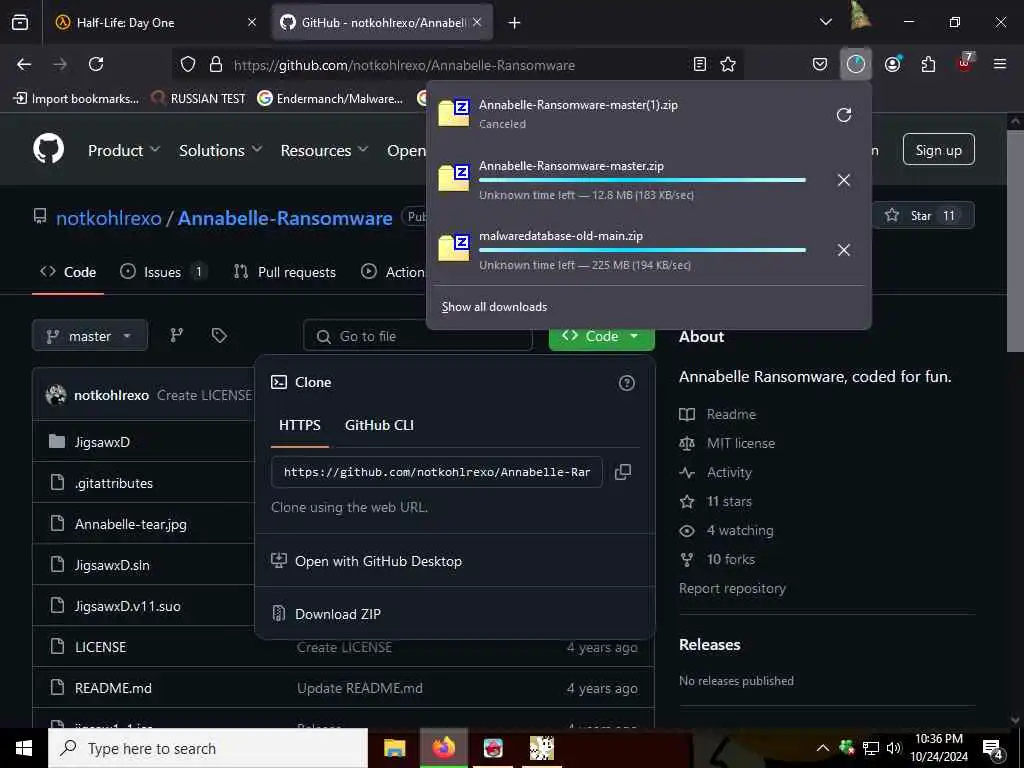
Task: Click the browser address bar URL
Action: click(x=404, y=65)
